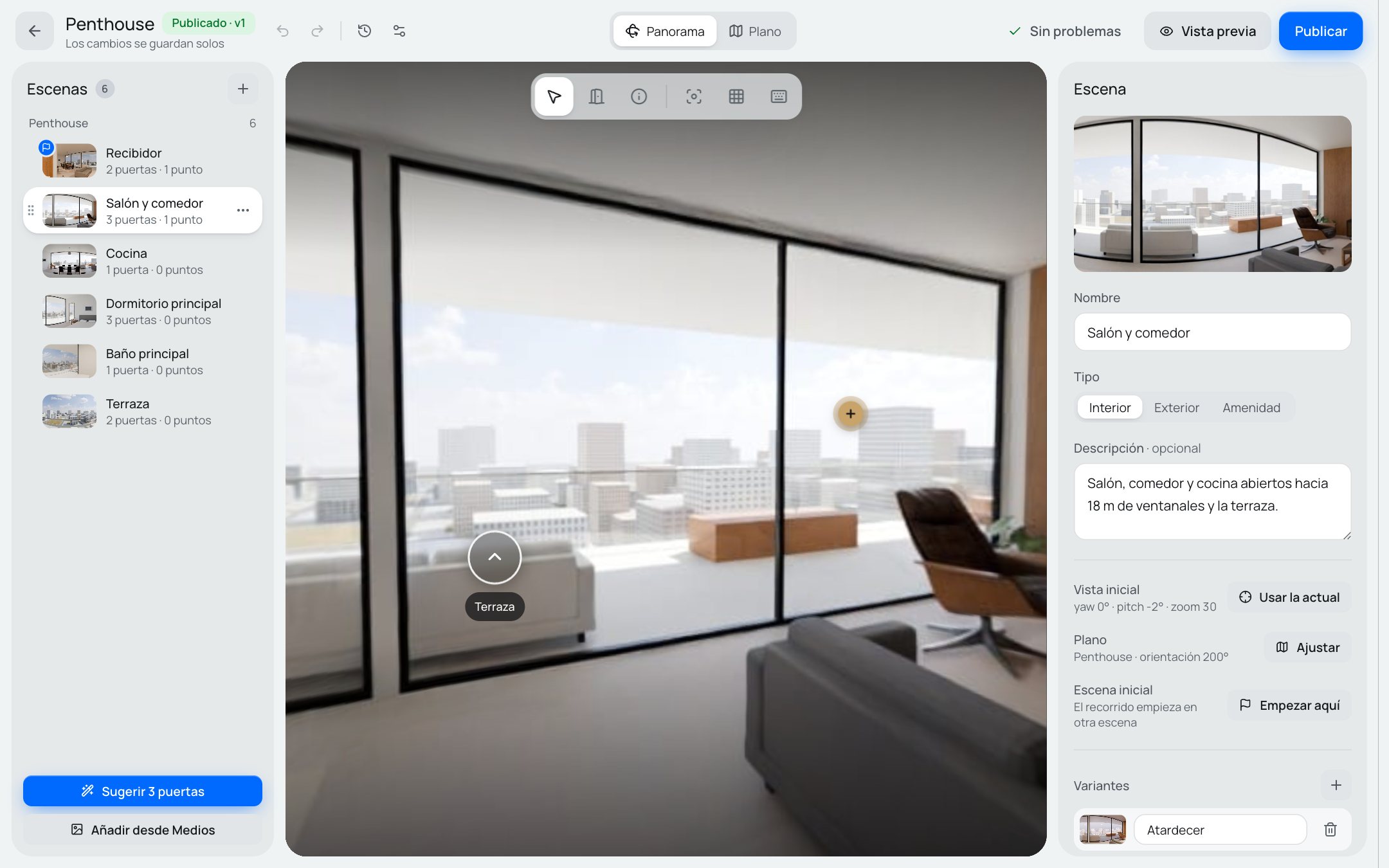
Task: Click the focus capture view icon
Action: click(694, 96)
